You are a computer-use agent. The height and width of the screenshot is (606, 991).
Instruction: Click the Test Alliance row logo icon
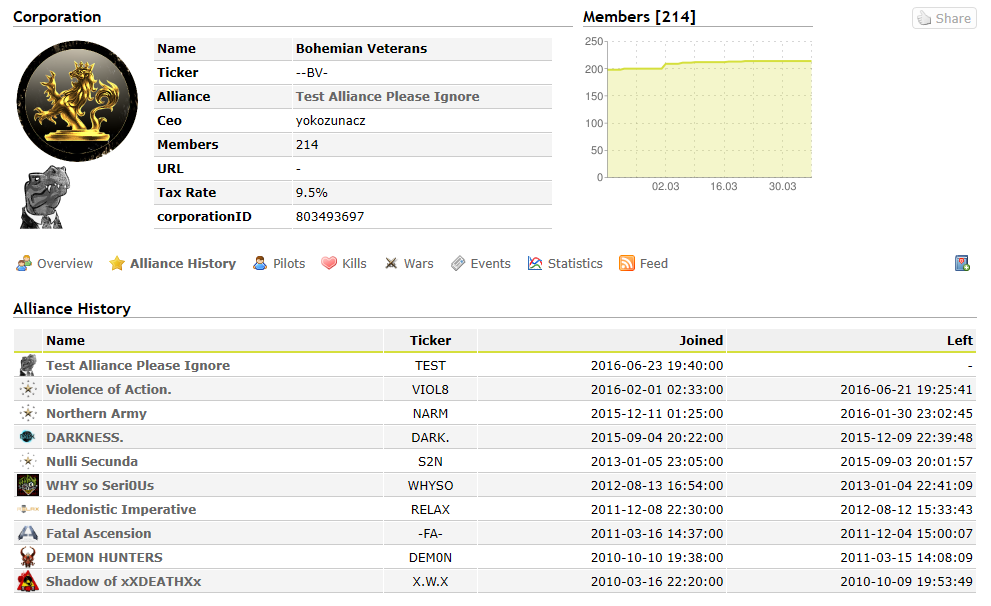(28, 365)
